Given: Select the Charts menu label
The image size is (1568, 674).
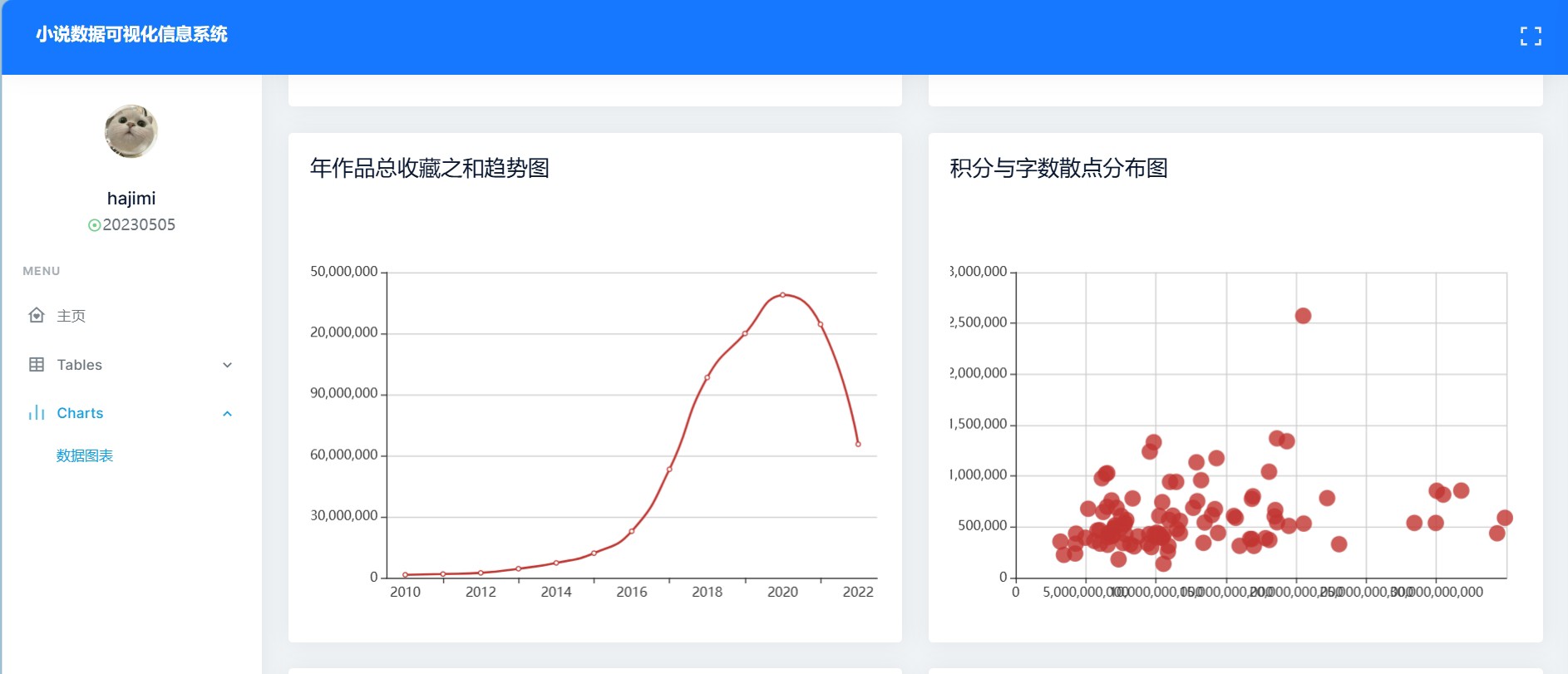Looking at the screenshot, I should pos(80,413).
